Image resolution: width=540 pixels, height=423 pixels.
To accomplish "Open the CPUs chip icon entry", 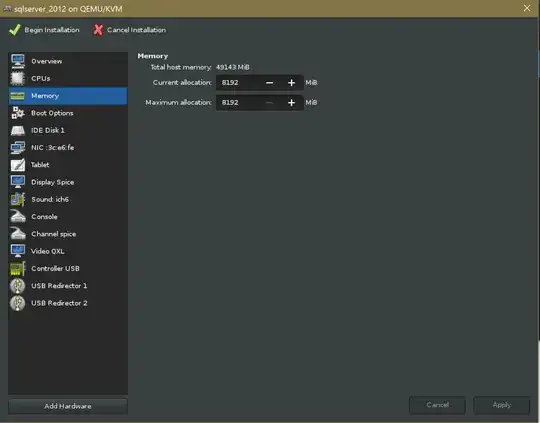I will point(18,78).
